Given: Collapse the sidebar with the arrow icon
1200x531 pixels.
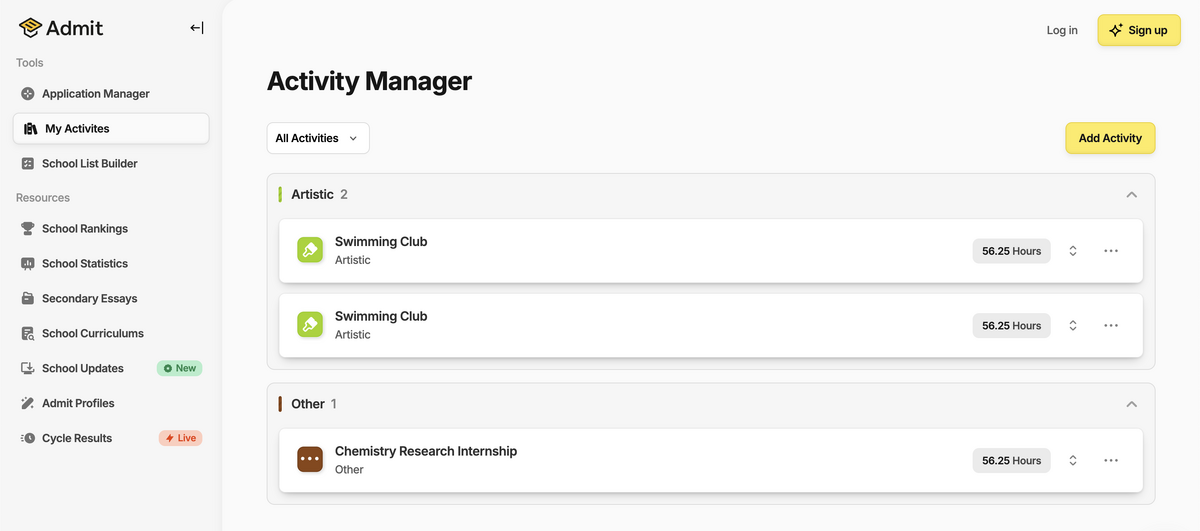Looking at the screenshot, I should pos(197,28).
